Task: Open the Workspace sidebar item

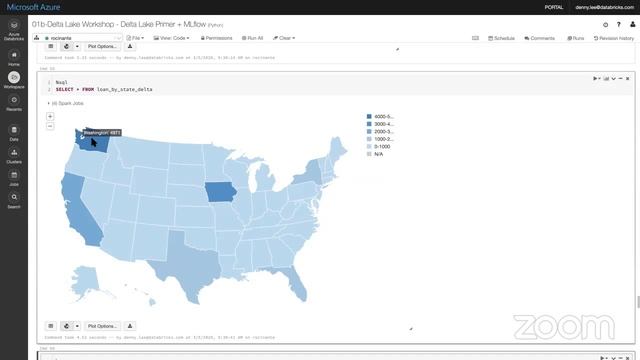Action: coord(14,80)
